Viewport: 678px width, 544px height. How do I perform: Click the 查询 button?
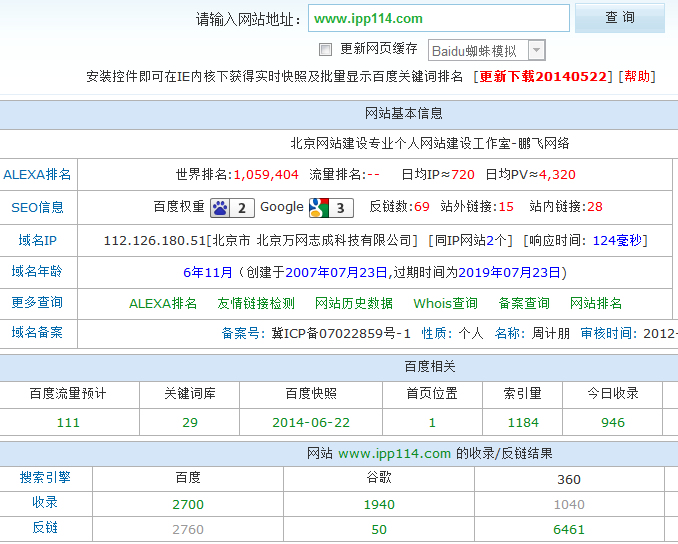coord(620,18)
